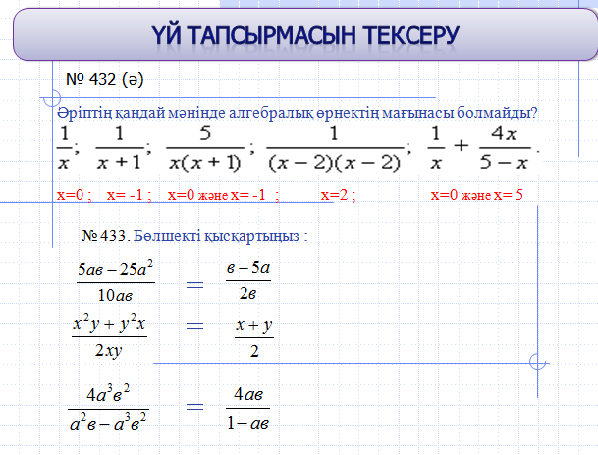The image size is (598, 455).
Task: Click the fraction 5ав−25a² over 10ав
Action: point(116,281)
